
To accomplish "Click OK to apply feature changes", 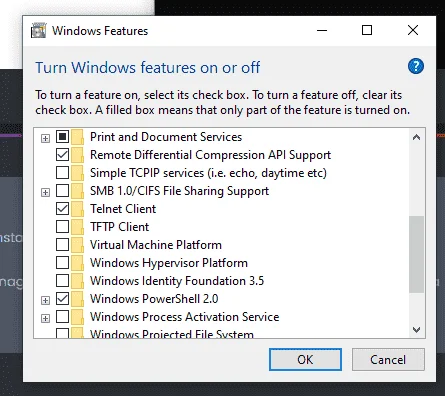I will click(305, 360).
